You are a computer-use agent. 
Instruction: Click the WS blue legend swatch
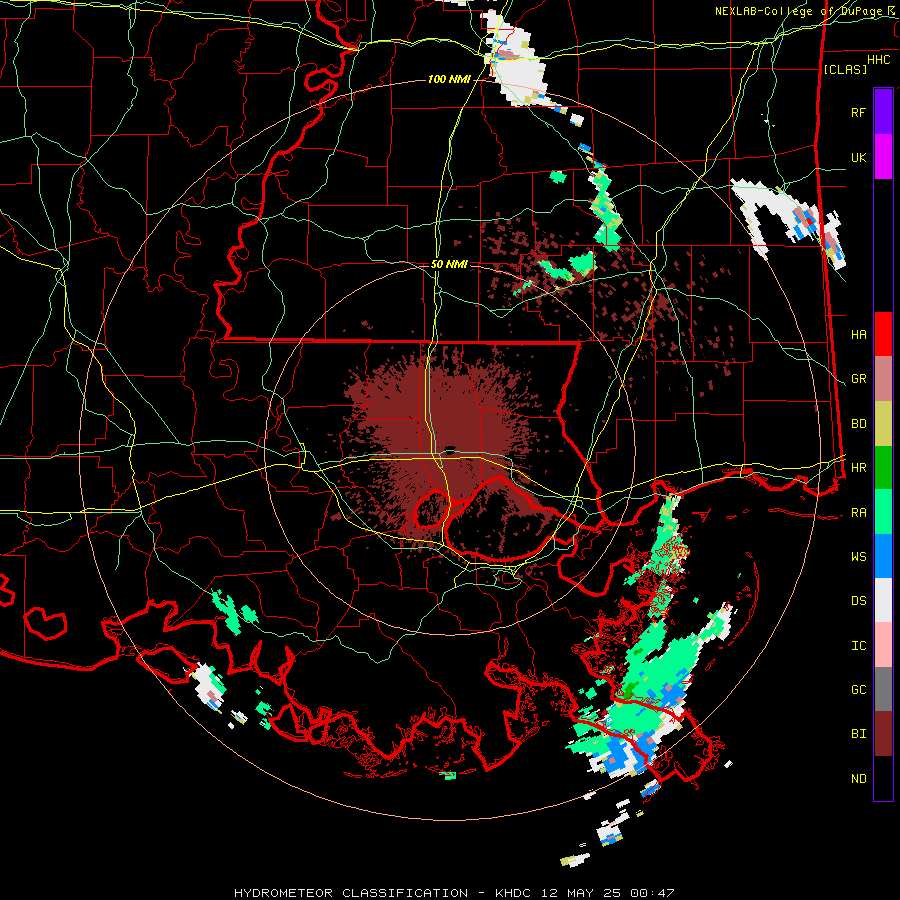click(883, 556)
